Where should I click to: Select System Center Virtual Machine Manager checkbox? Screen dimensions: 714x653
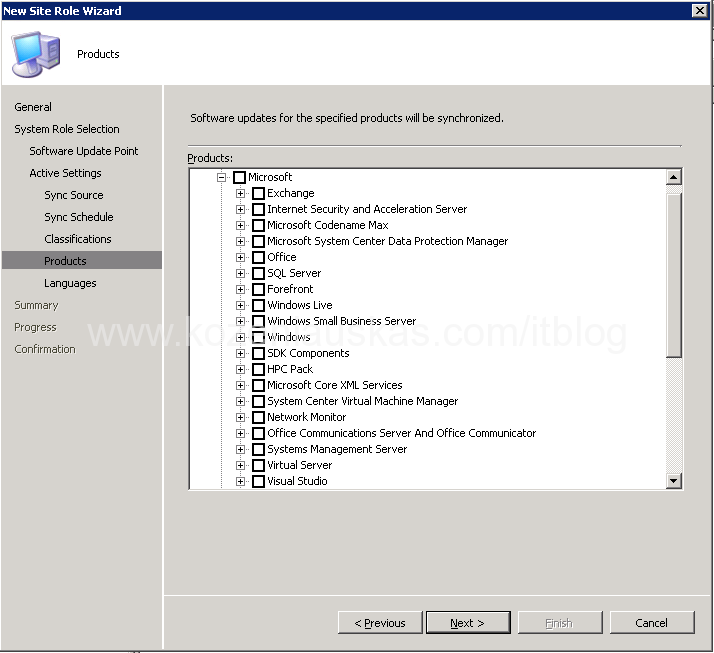point(258,401)
